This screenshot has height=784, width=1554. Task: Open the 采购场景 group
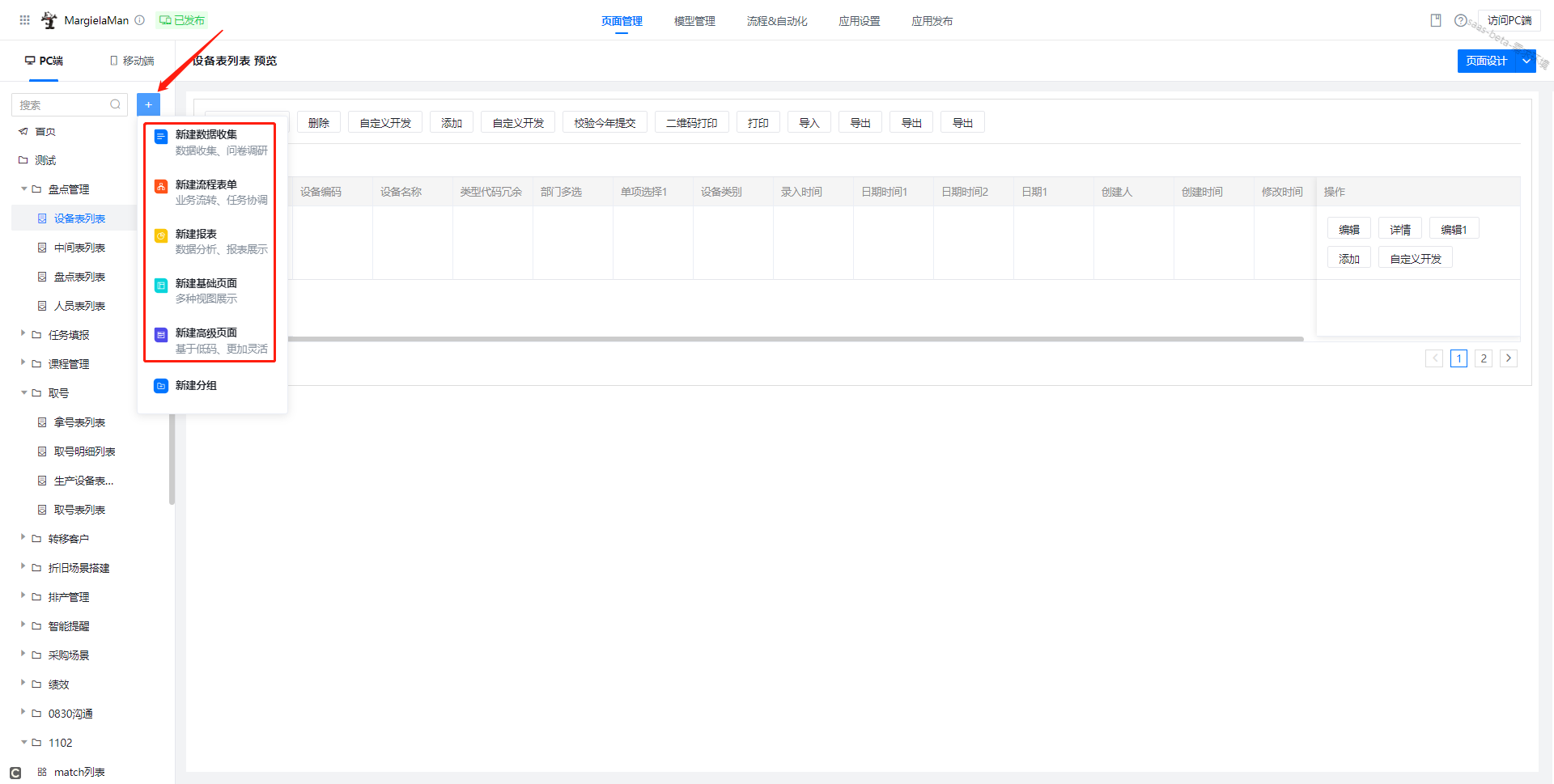(x=68, y=655)
